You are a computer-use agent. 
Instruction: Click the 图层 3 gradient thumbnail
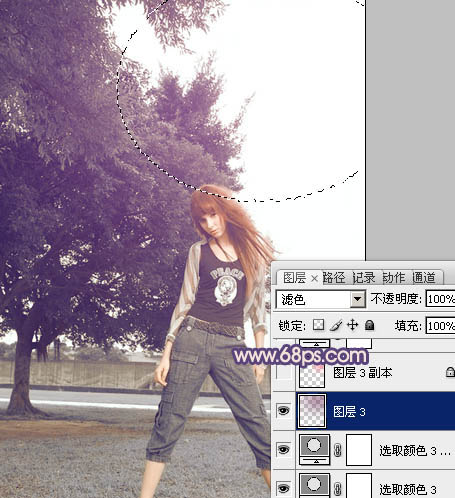point(312,411)
